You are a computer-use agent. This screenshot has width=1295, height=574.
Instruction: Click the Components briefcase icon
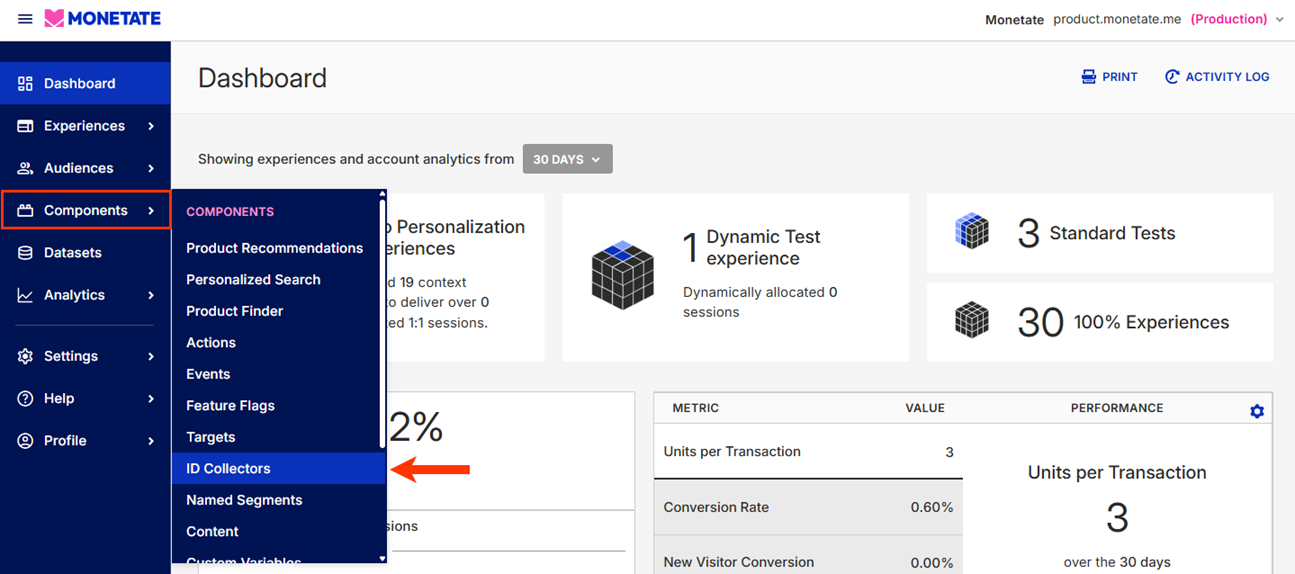click(x=26, y=210)
